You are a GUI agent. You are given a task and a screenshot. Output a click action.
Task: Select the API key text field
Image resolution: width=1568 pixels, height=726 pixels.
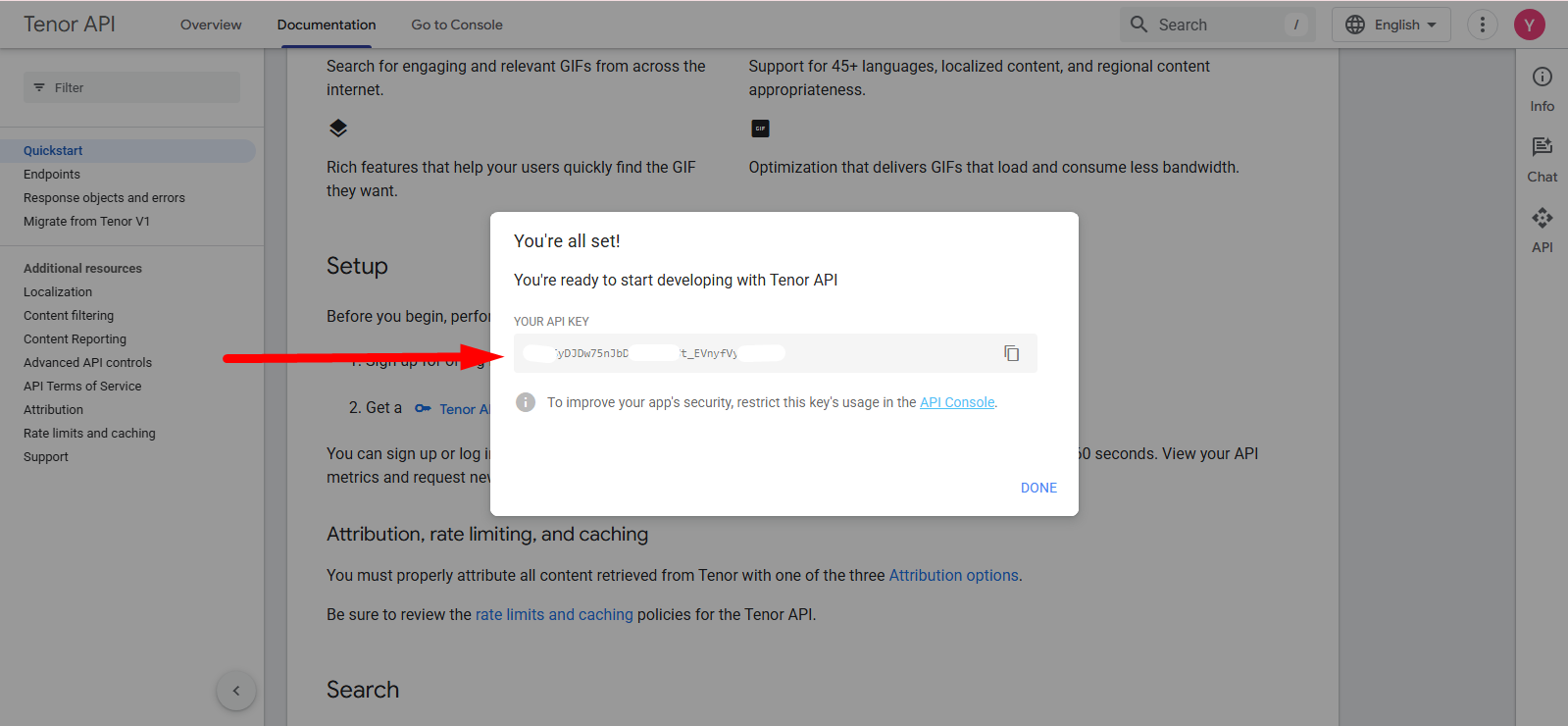[x=745, y=353]
